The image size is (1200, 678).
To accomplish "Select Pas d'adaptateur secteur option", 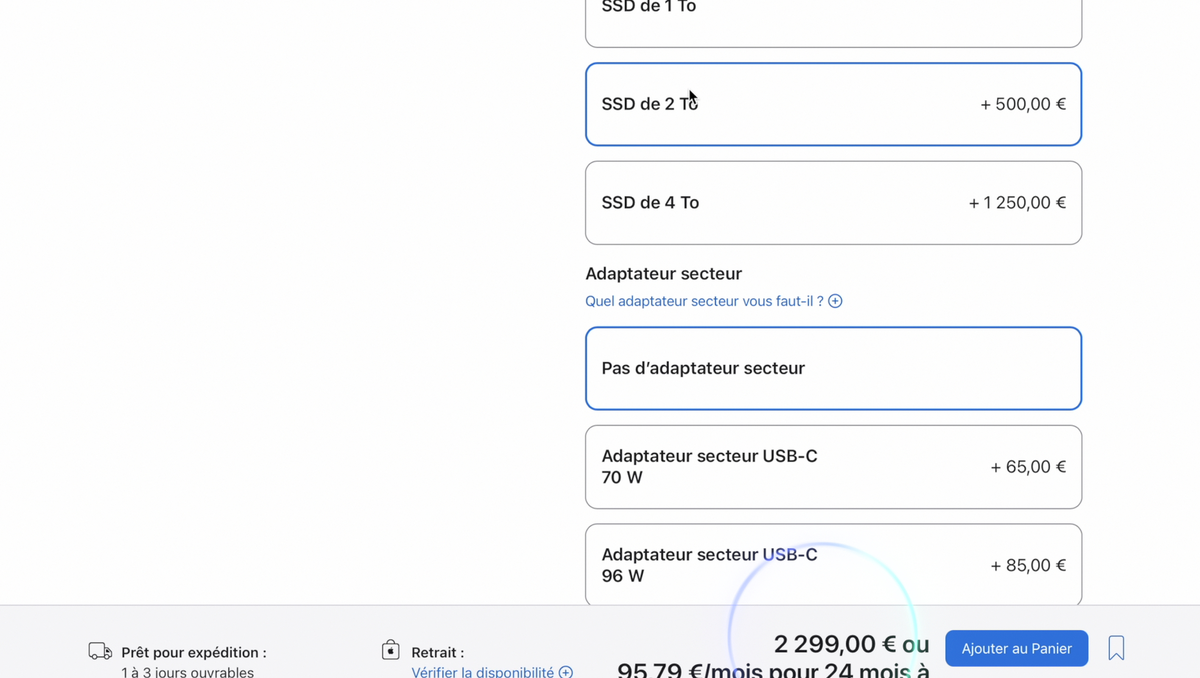I will click(833, 368).
